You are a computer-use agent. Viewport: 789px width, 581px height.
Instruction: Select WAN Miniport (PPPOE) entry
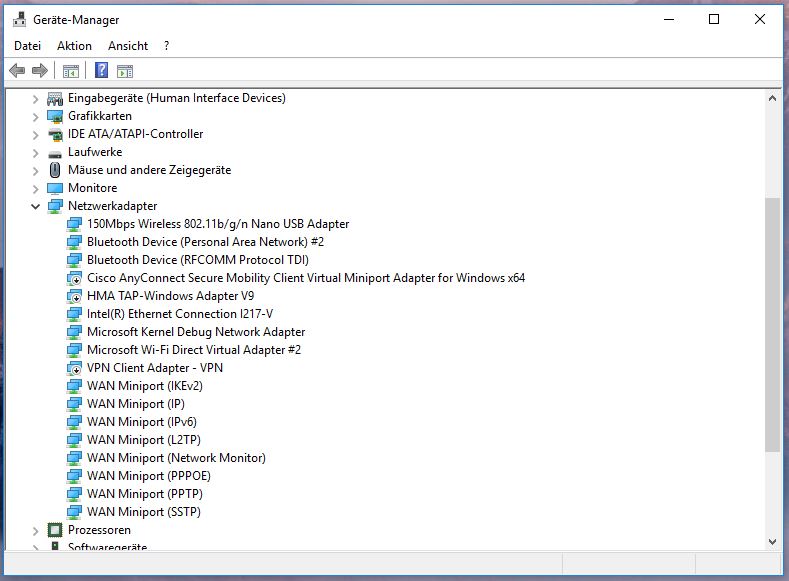149,476
